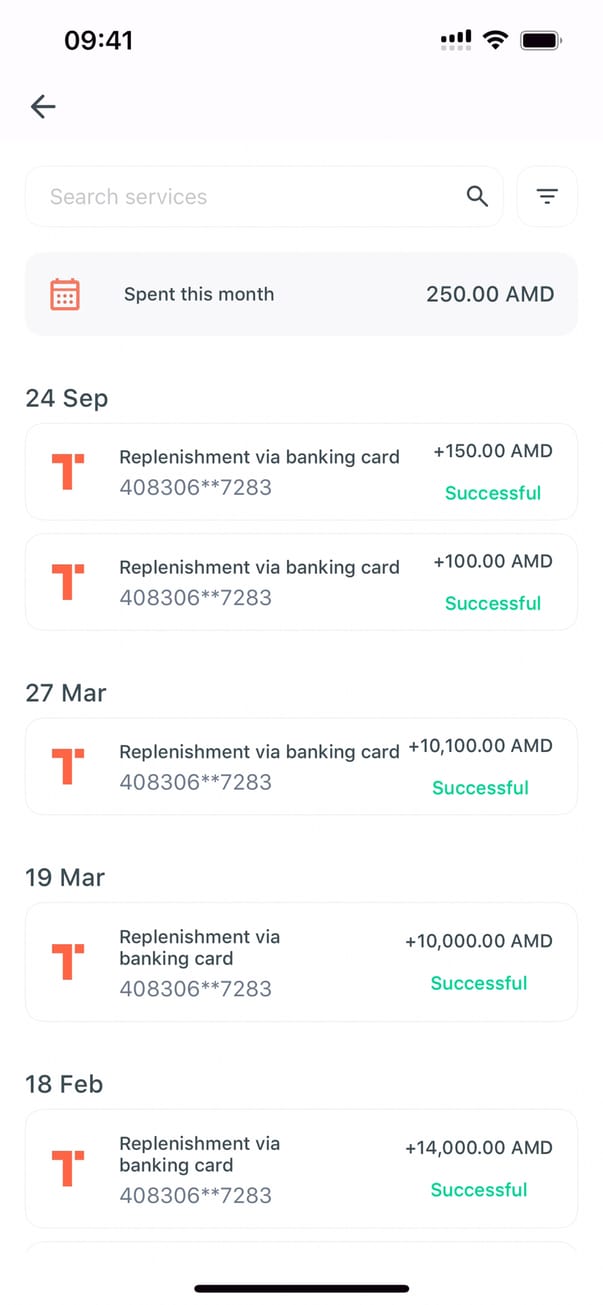603x1305 pixels.
Task: Open the +10,000.00 AMD transaction details
Action: (301, 962)
